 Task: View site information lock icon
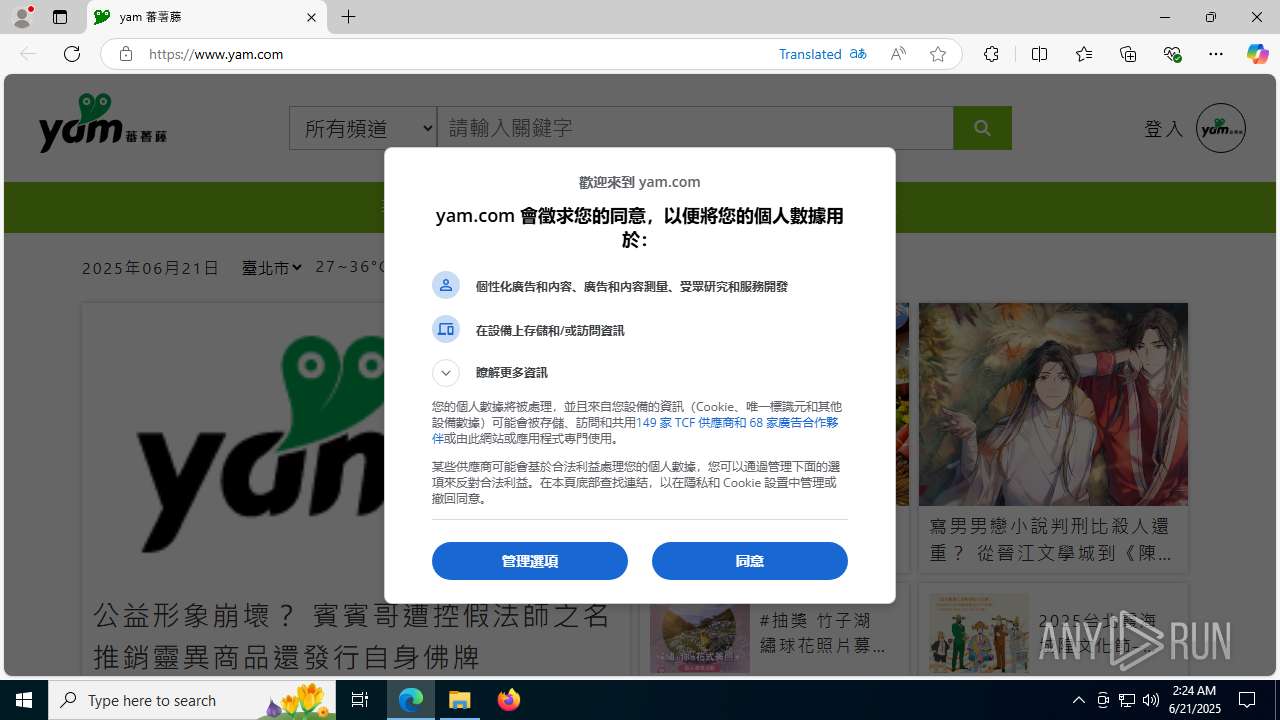(125, 54)
